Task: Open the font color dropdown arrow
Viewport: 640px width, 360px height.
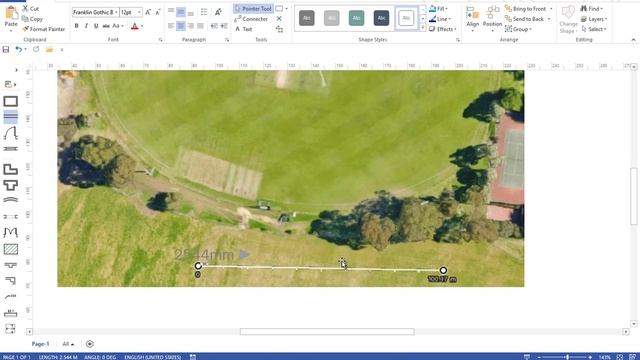Action: pos(142,27)
